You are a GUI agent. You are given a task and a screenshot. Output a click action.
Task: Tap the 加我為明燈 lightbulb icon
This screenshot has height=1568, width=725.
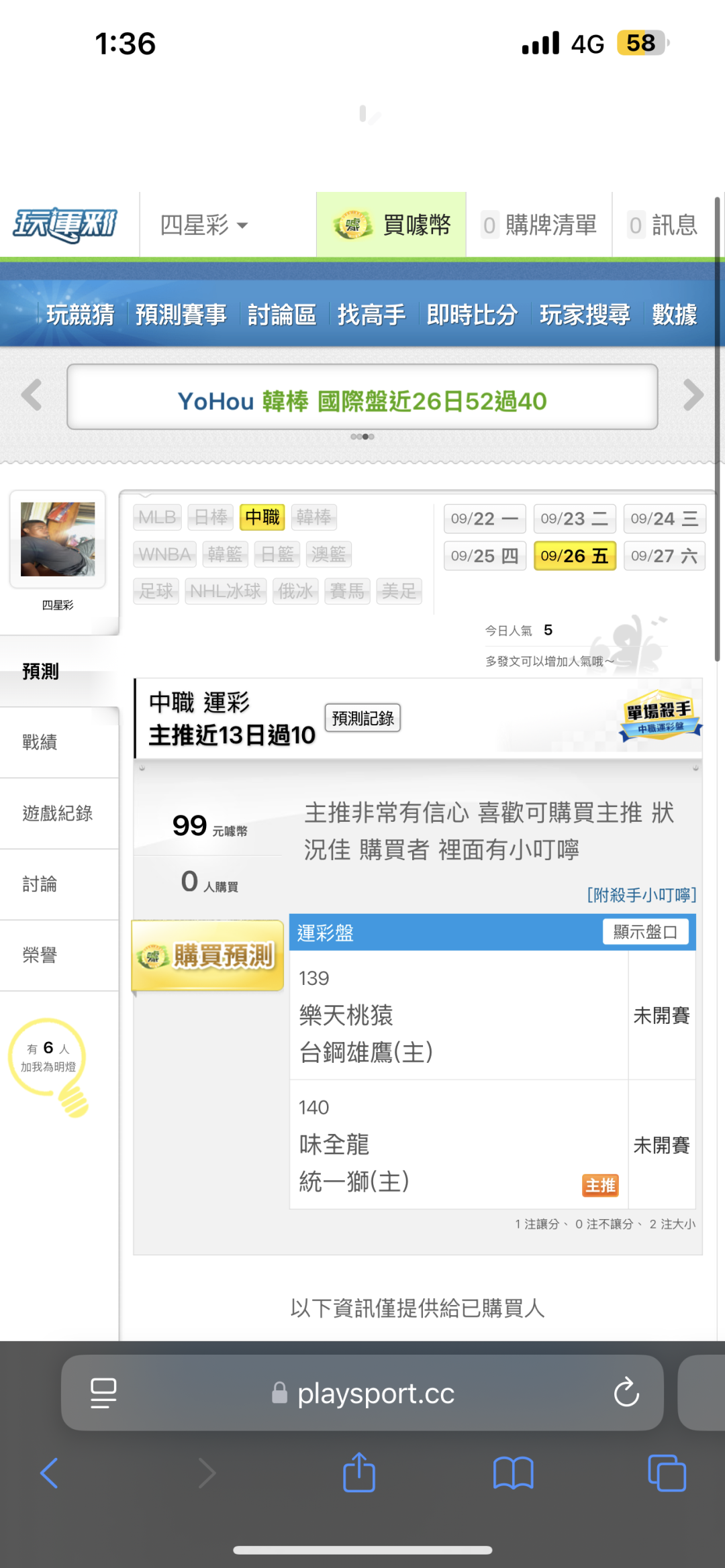[x=50, y=1067]
